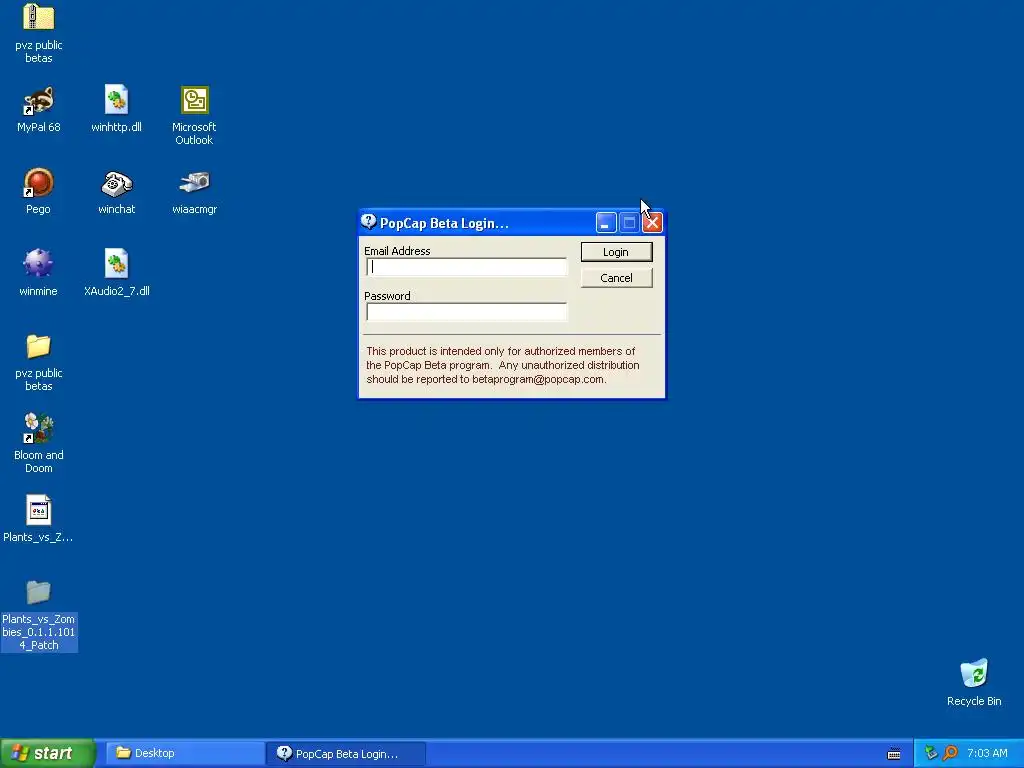
Task: Click the Login button
Action: click(616, 252)
